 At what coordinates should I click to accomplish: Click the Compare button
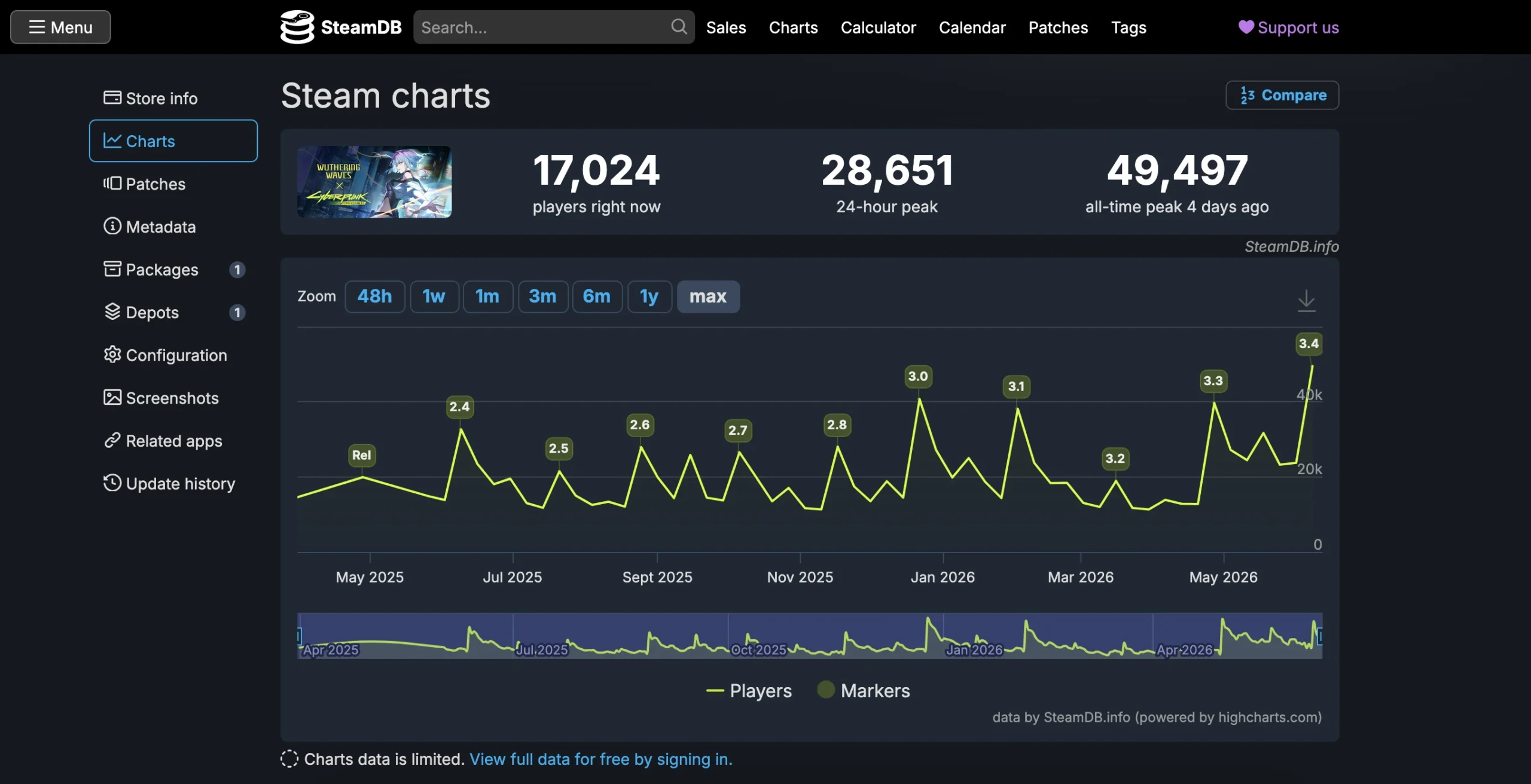coord(1282,95)
